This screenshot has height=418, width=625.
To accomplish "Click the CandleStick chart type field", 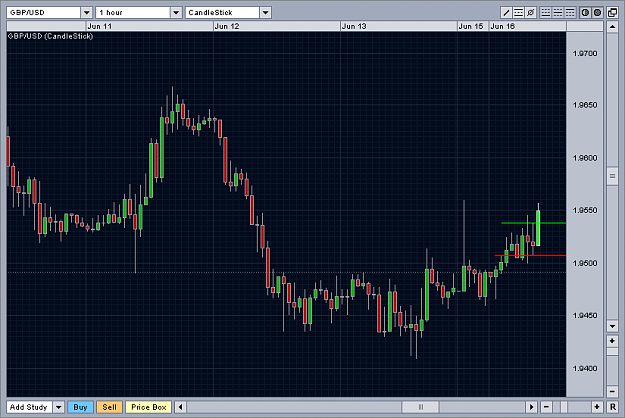I will [222, 13].
